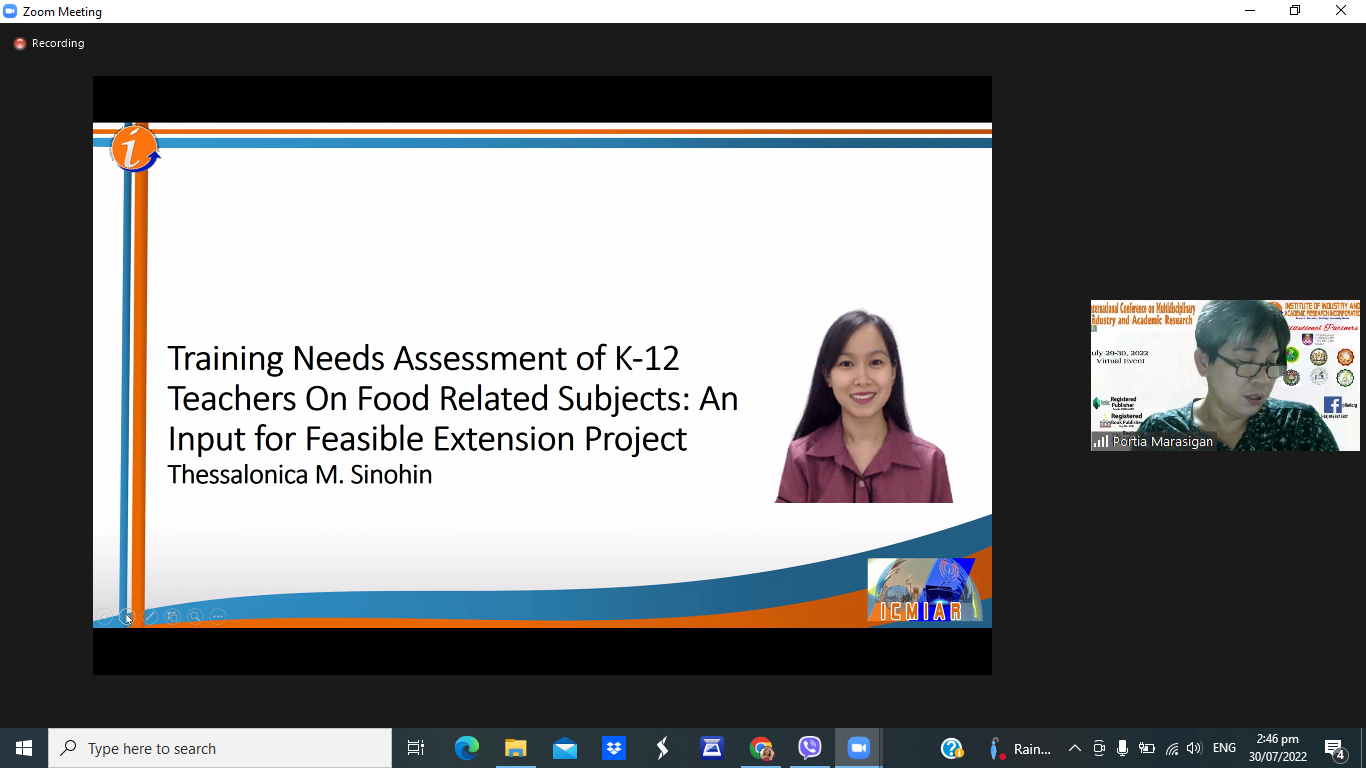The width and height of the screenshot is (1366, 768).
Task: Open more options ellipsis in slideshow controls
Action: click(218, 617)
